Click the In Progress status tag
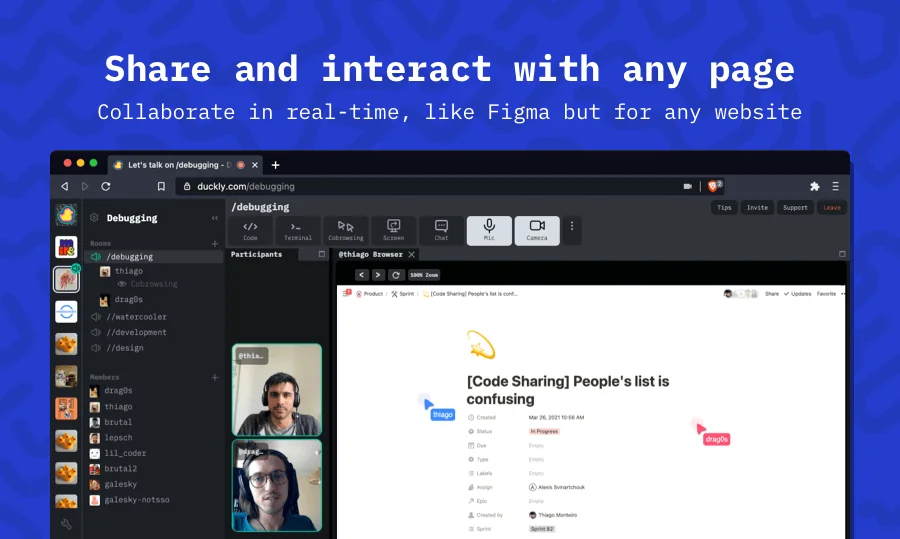The image size is (900, 539). click(544, 432)
